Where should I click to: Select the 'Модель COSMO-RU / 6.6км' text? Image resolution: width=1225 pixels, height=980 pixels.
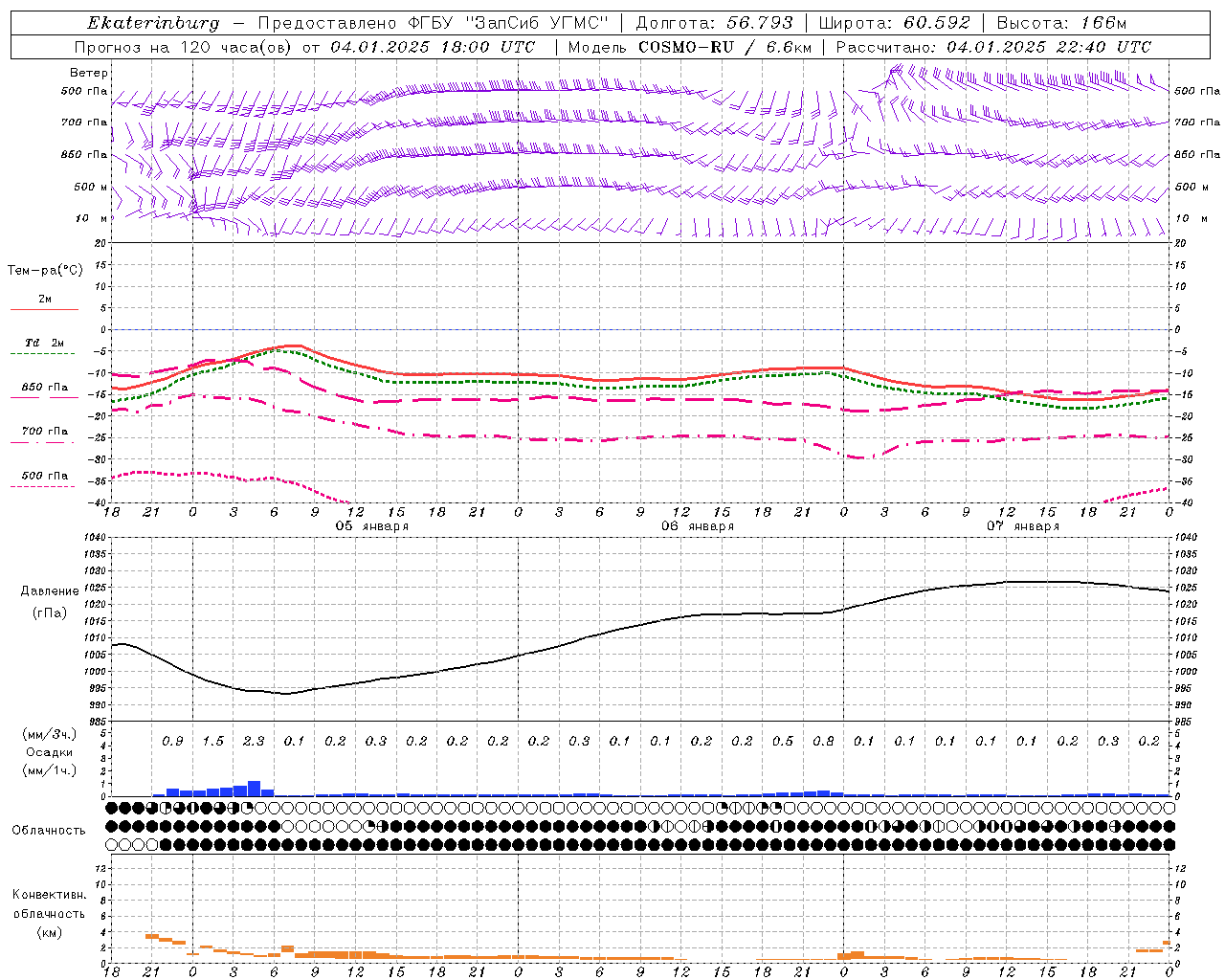tap(689, 47)
